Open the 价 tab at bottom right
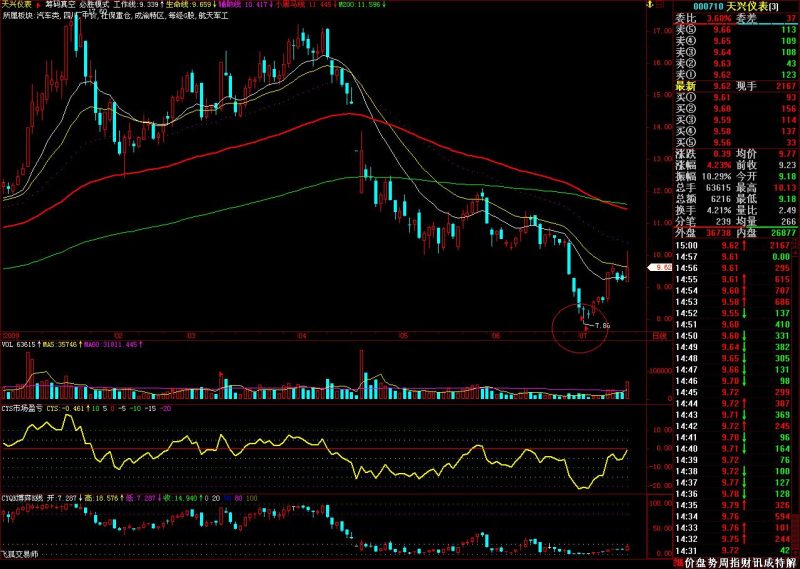This screenshot has width=800, height=569. click(x=690, y=563)
